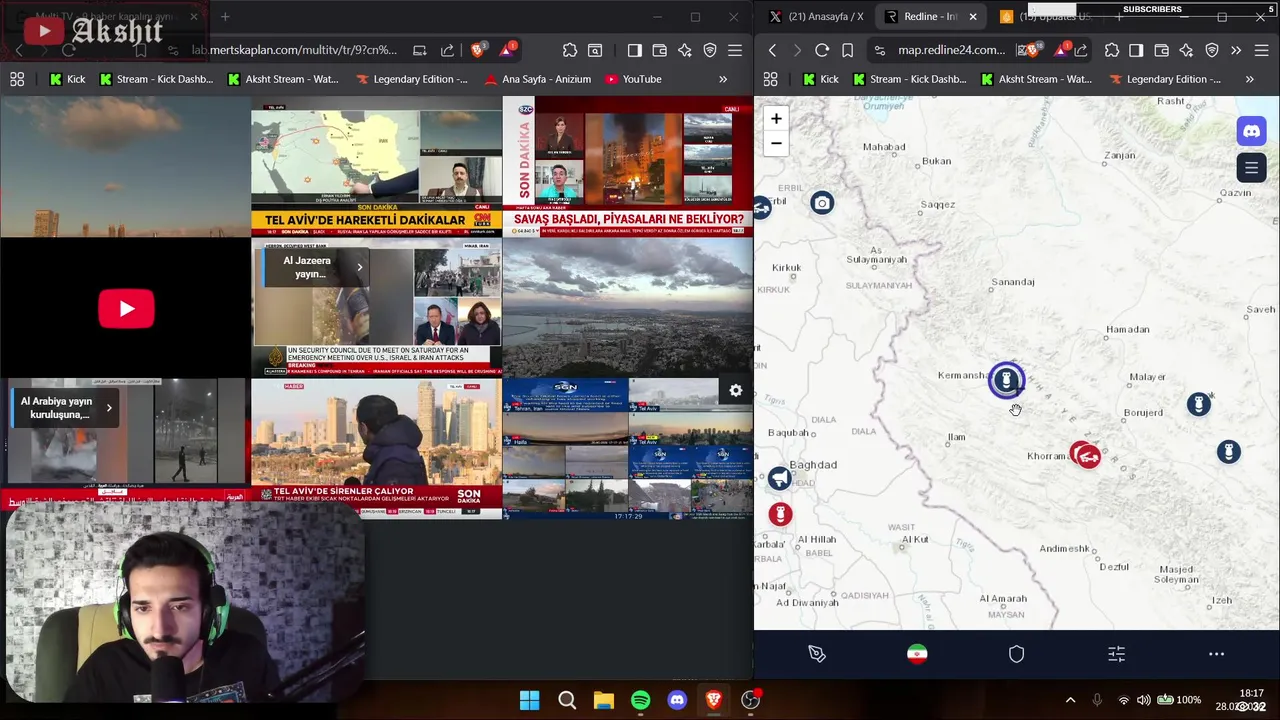This screenshot has height=720, width=1280.
Task: Toggle the sidebar in the Redline window
Action: click(1136, 50)
